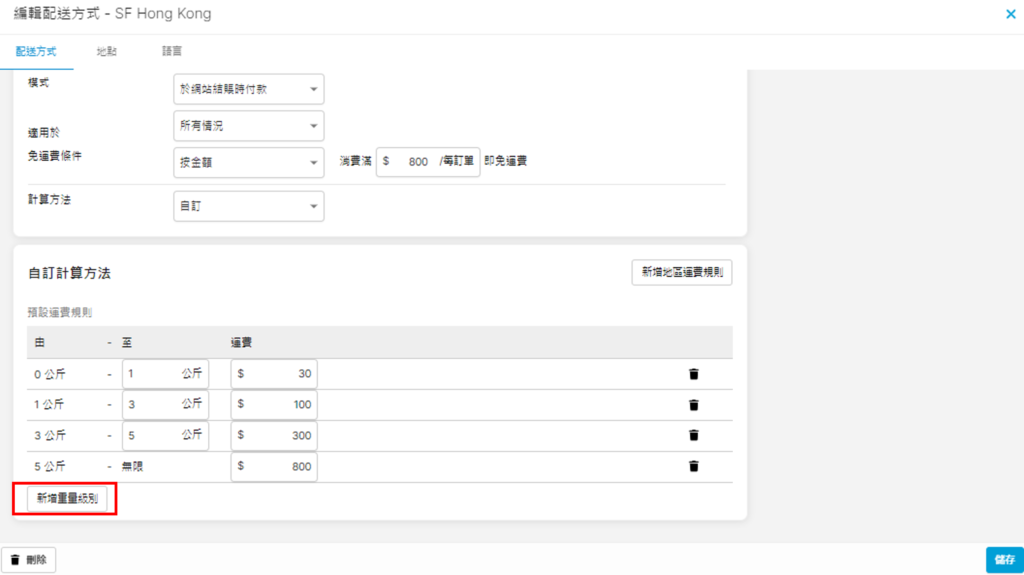Delete the 1 to 3 公斤 weight row
Viewport: 1024px width, 575px height.
(x=693, y=405)
